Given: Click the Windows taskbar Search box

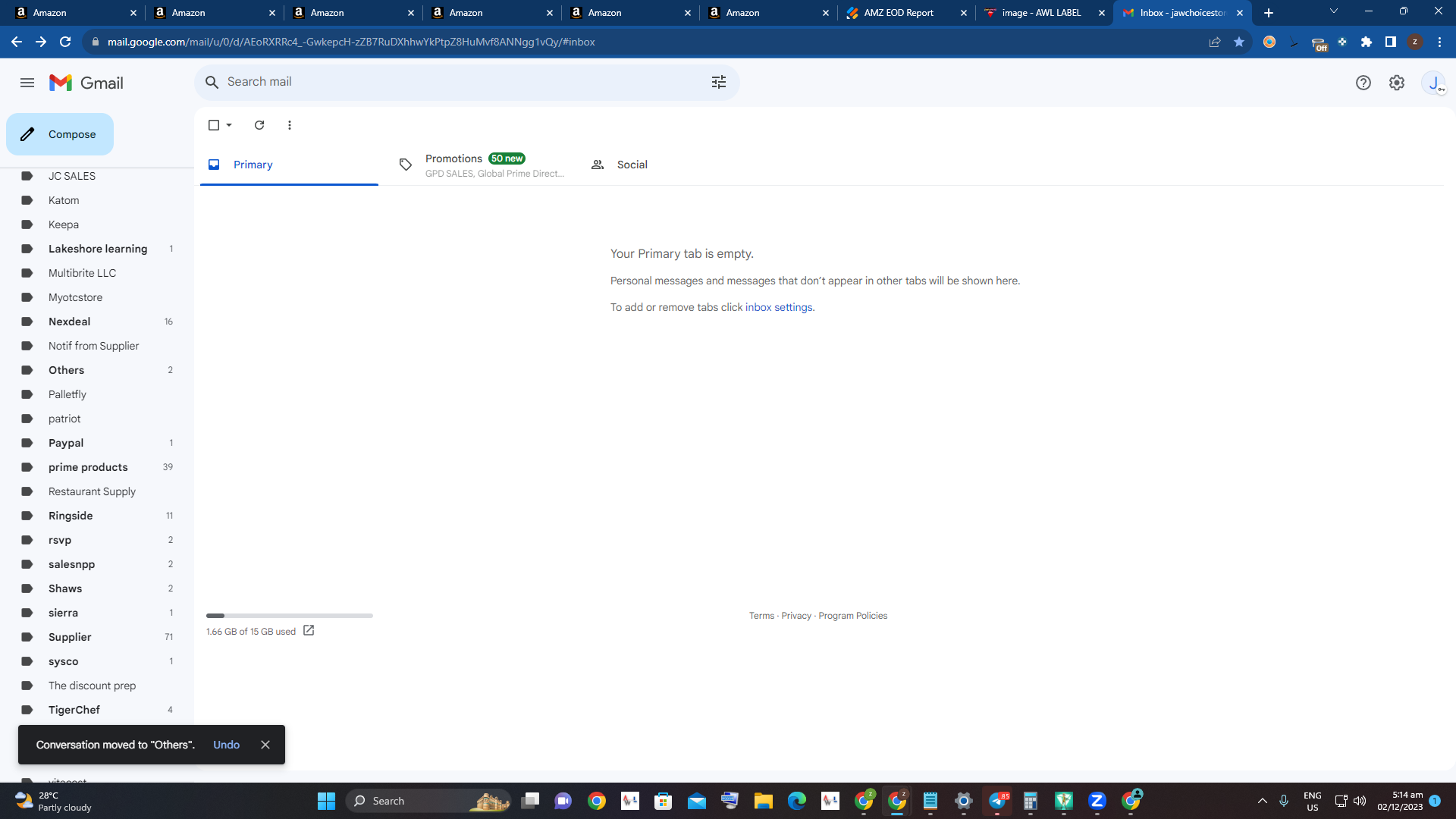Looking at the screenshot, I should coord(428,801).
